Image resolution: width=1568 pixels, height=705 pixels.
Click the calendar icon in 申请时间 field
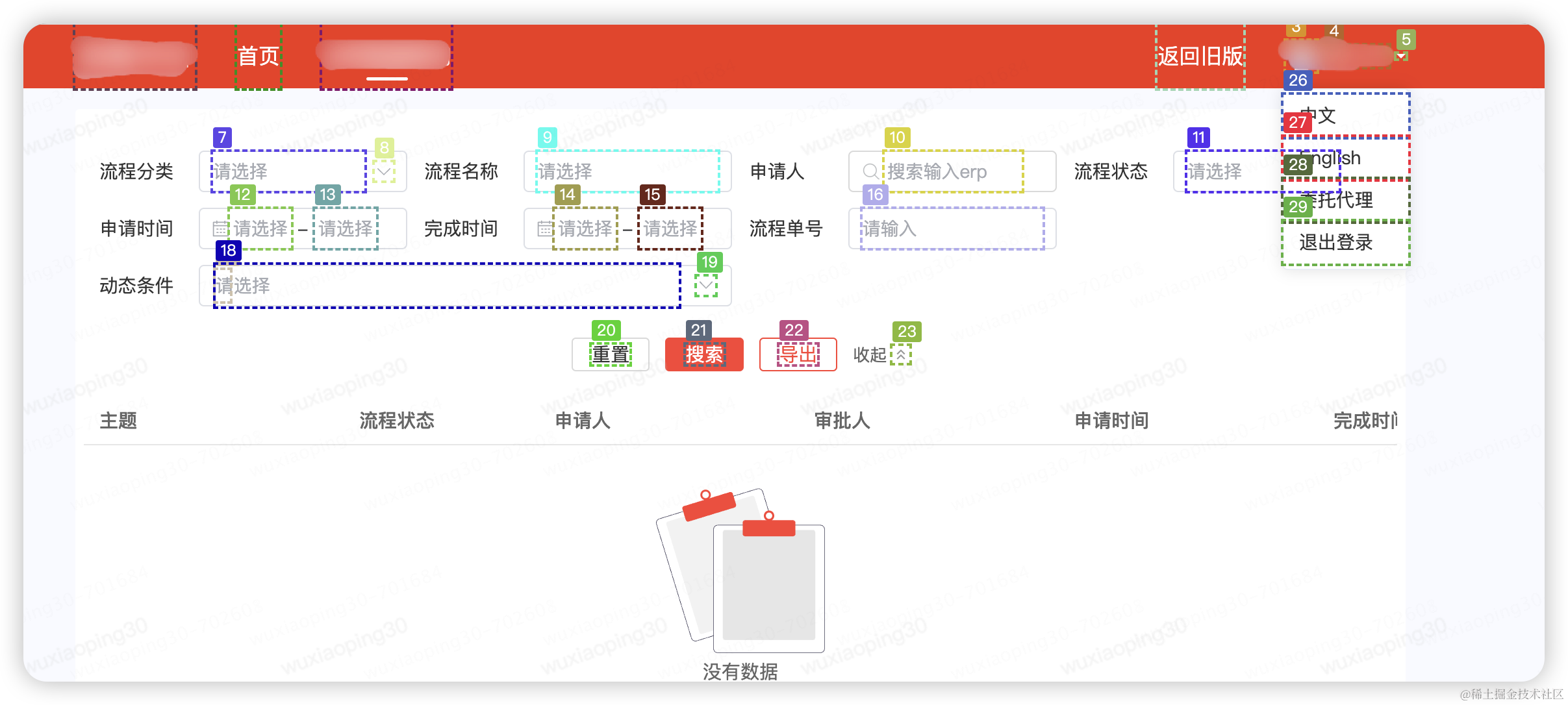pos(220,229)
